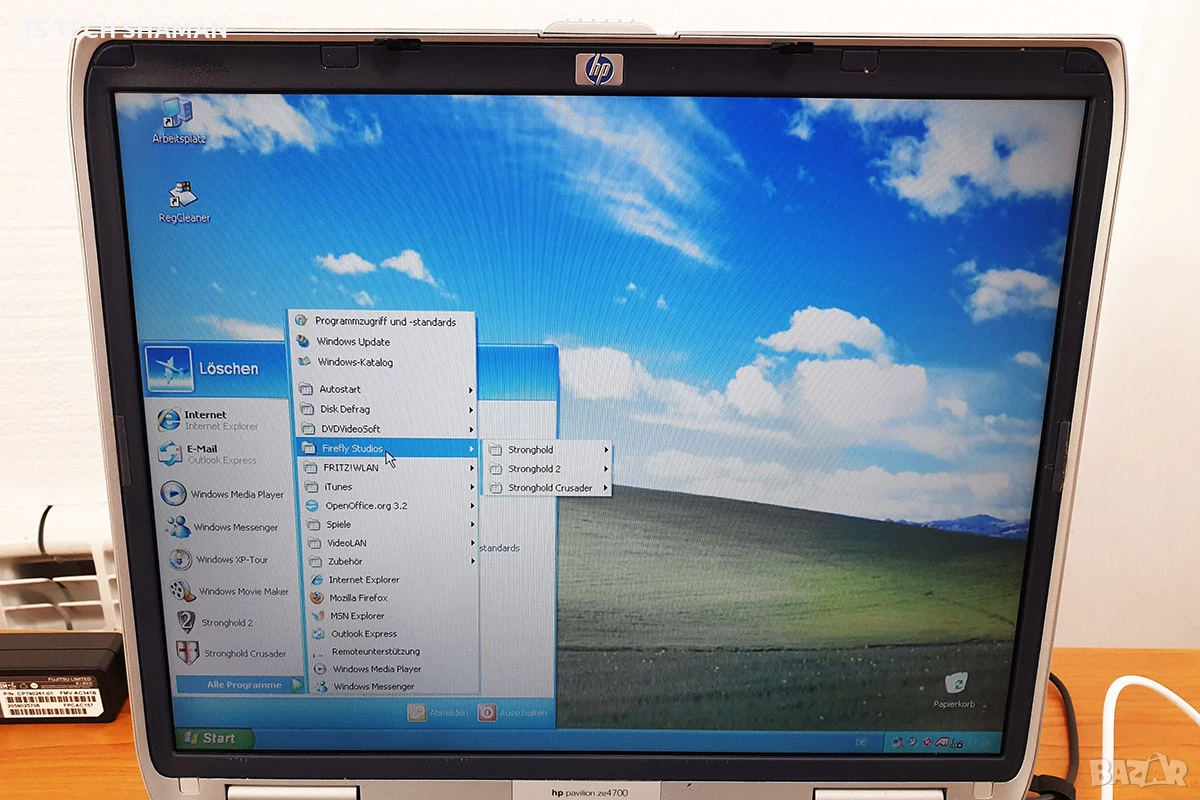Expand the Zubehör submenu
The image size is (1200, 800).
click(392, 561)
